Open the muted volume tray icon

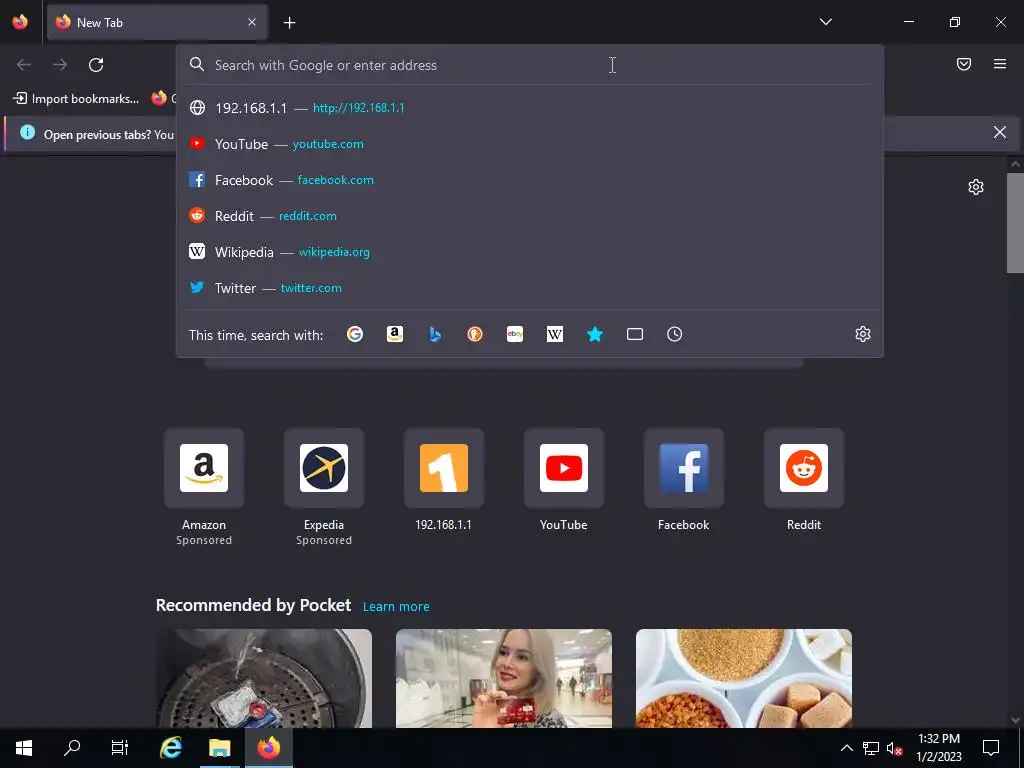coord(894,748)
